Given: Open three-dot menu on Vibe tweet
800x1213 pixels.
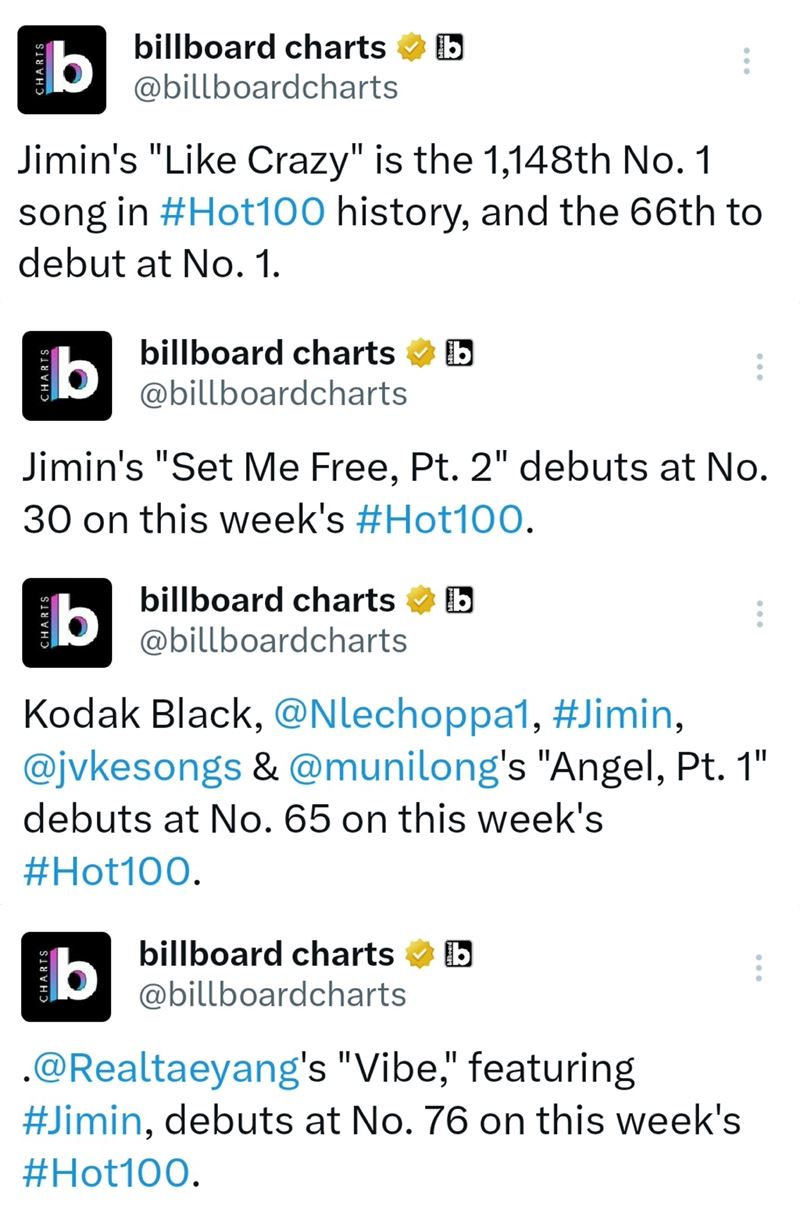Looking at the screenshot, I should (759, 968).
